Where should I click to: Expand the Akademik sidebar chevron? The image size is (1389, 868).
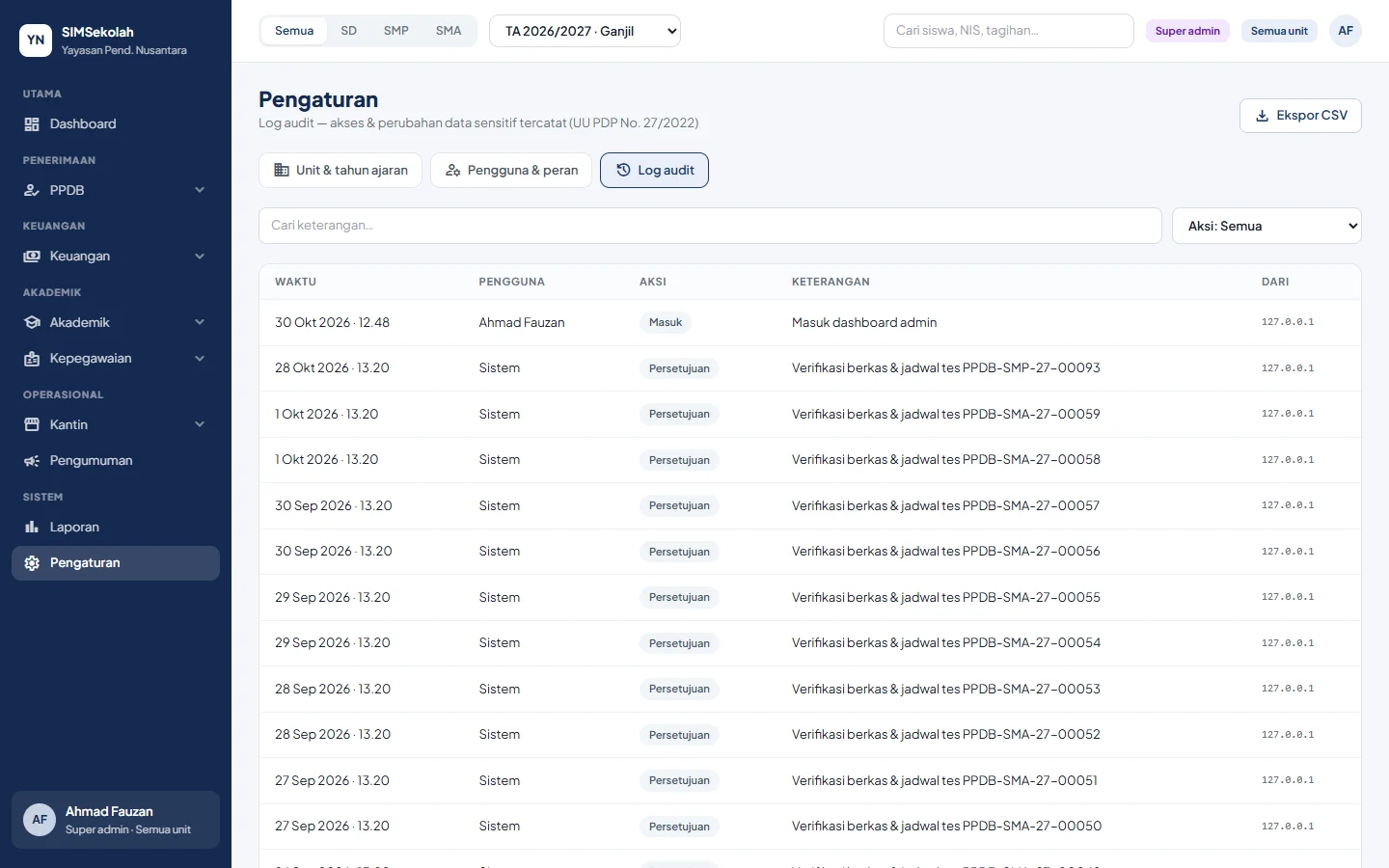tap(200, 323)
